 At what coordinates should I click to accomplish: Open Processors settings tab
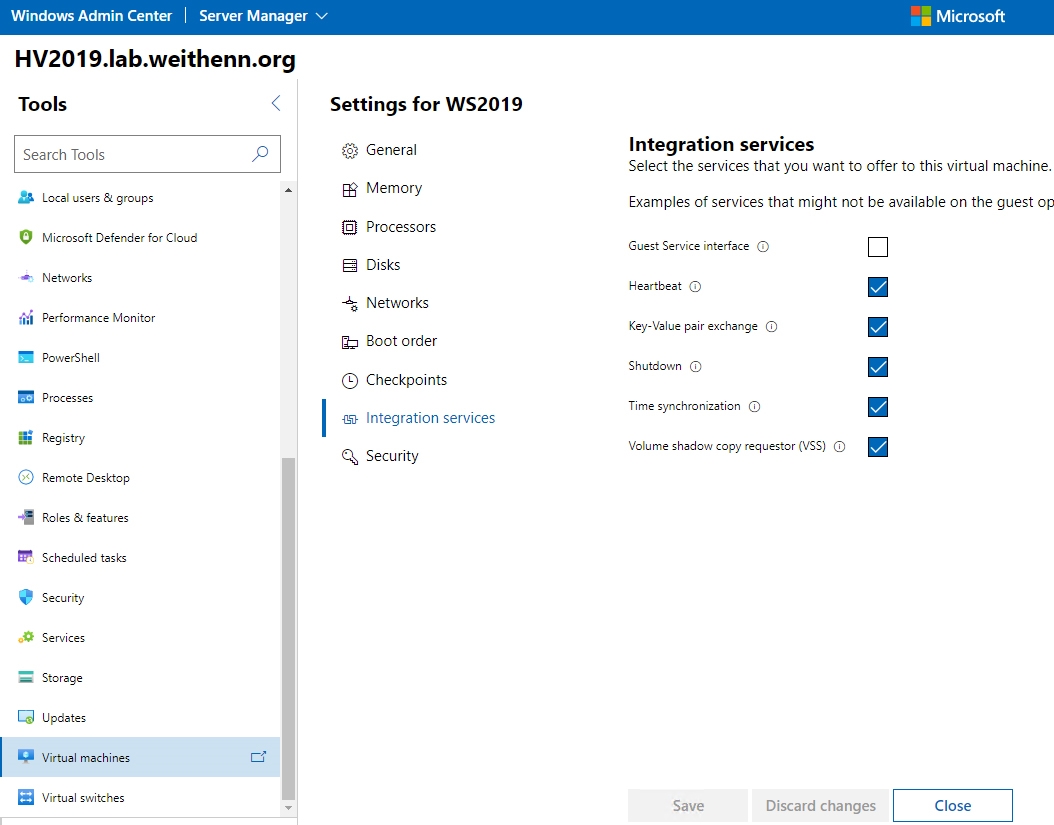[389, 227]
